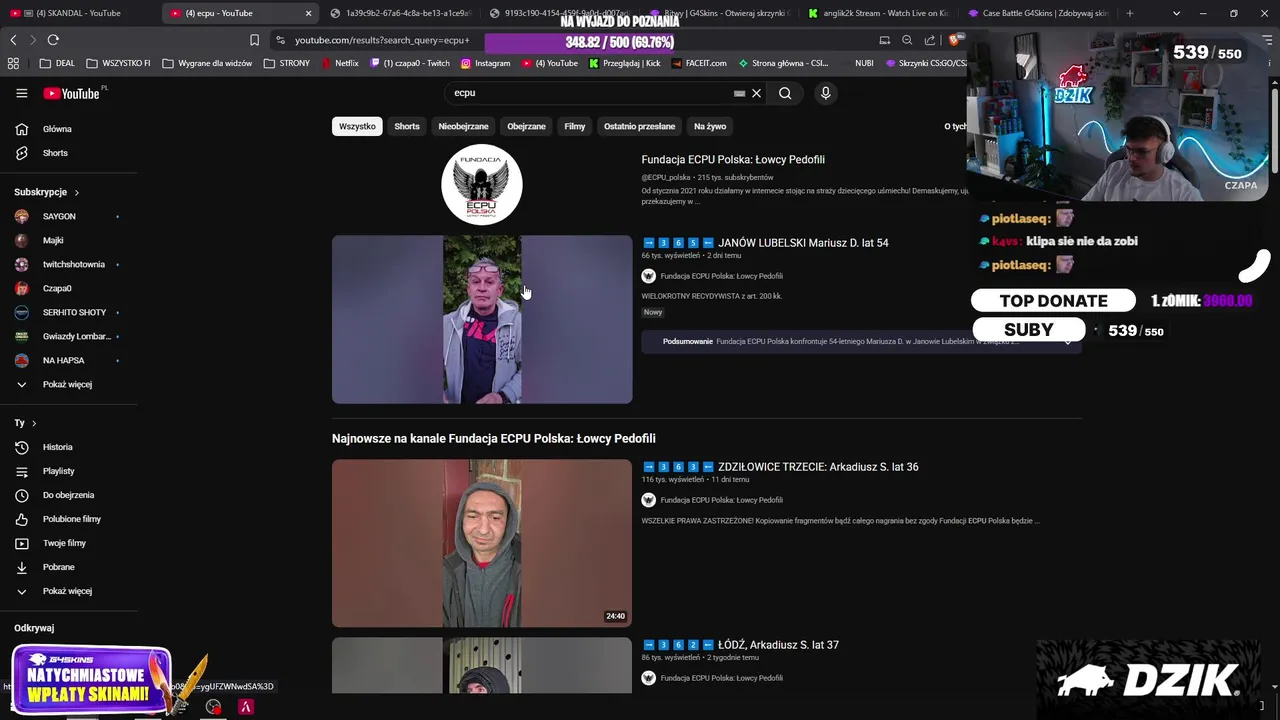Play the 24:40 Arkadiusz S. lat 36 thumbnail

pos(482,543)
